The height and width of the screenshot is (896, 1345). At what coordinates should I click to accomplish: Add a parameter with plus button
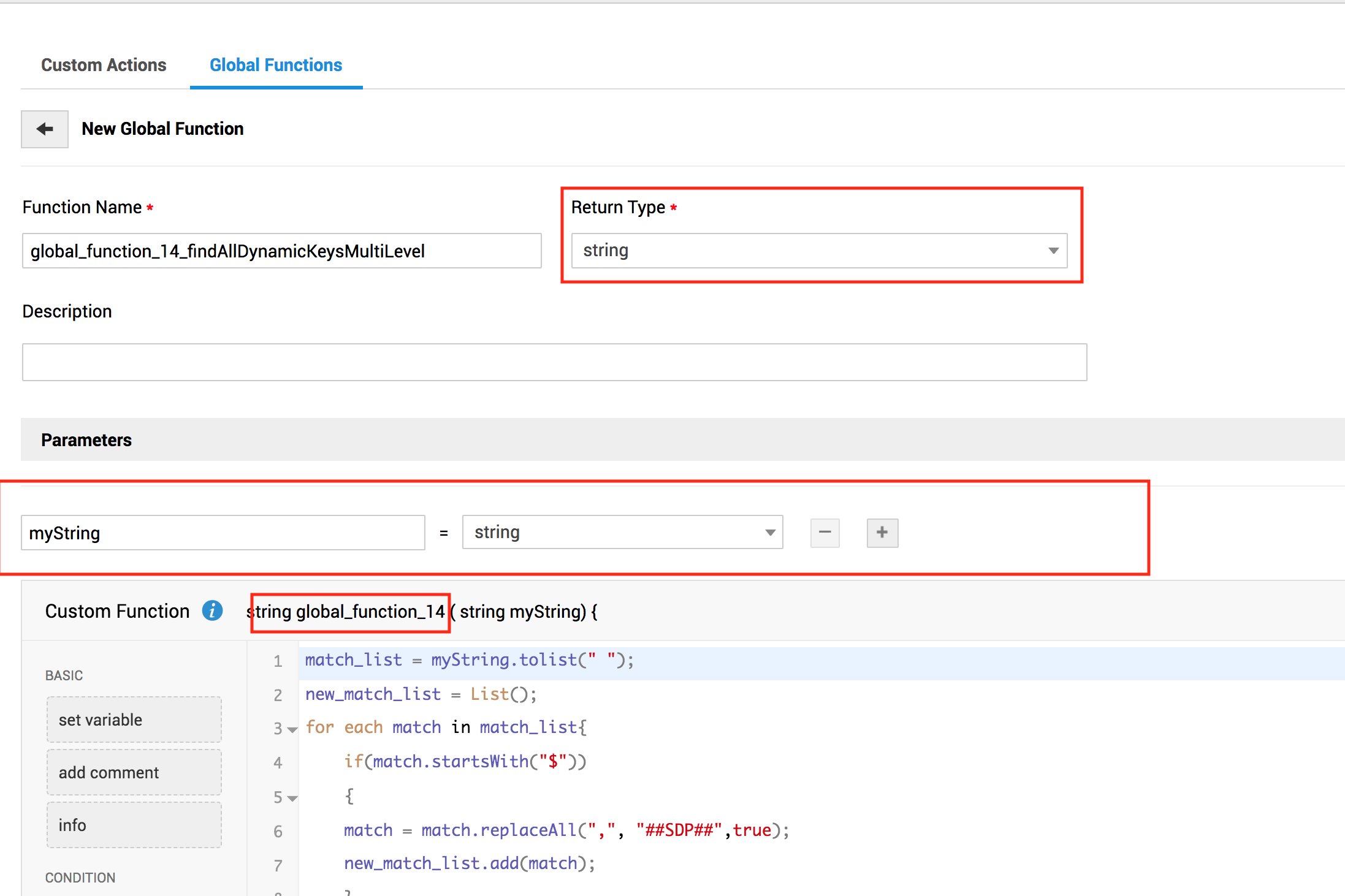click(882, 533)
